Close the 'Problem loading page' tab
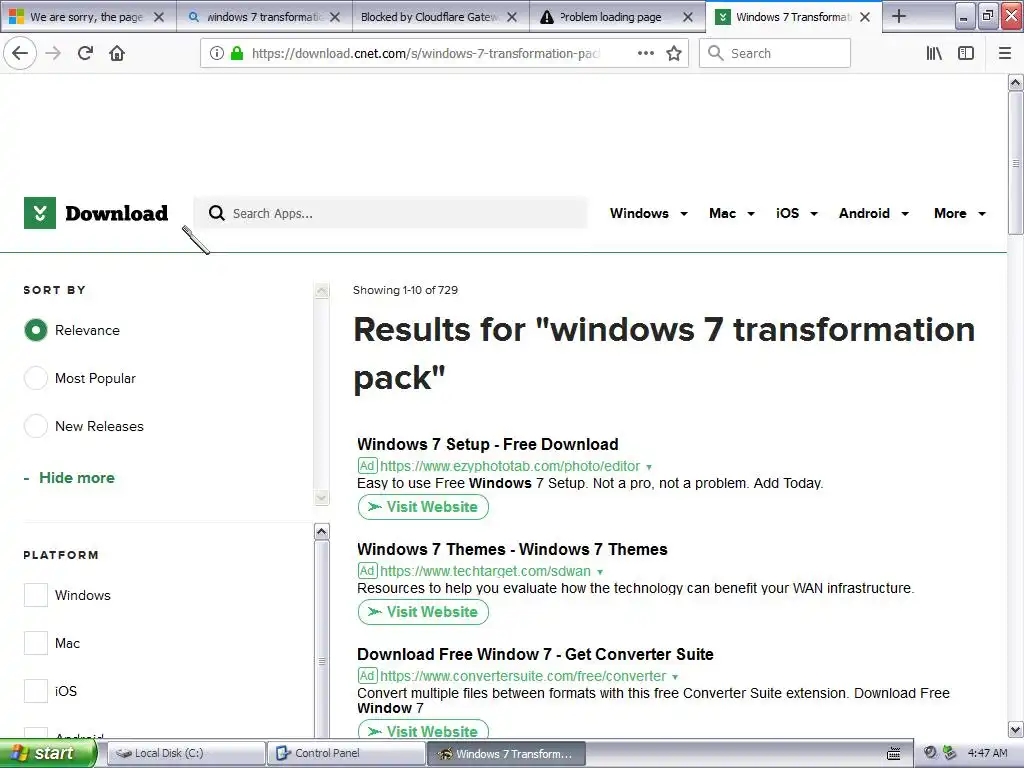Image resolution: width=1024 pixels, height=768 pixels. [688, 17]
